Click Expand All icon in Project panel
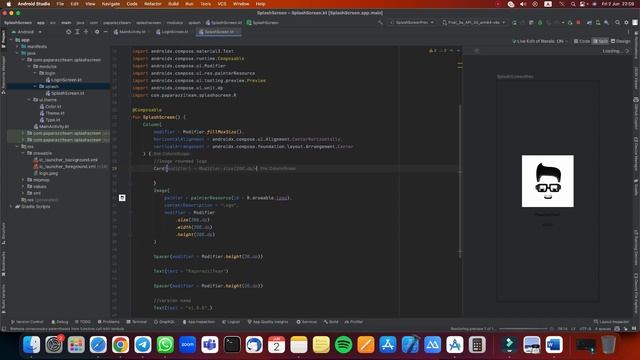This screenshot has width=640, height=360. click(x=77, y=31)
